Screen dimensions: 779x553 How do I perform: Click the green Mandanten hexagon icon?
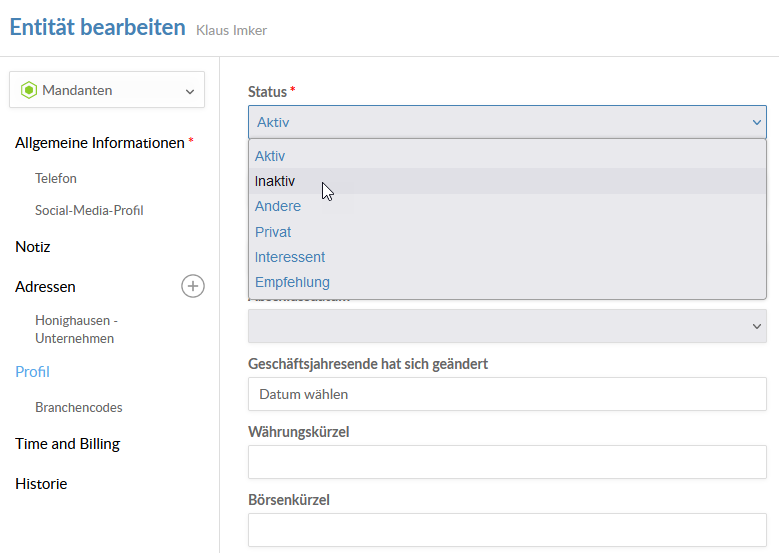click(x=29, y=90)
